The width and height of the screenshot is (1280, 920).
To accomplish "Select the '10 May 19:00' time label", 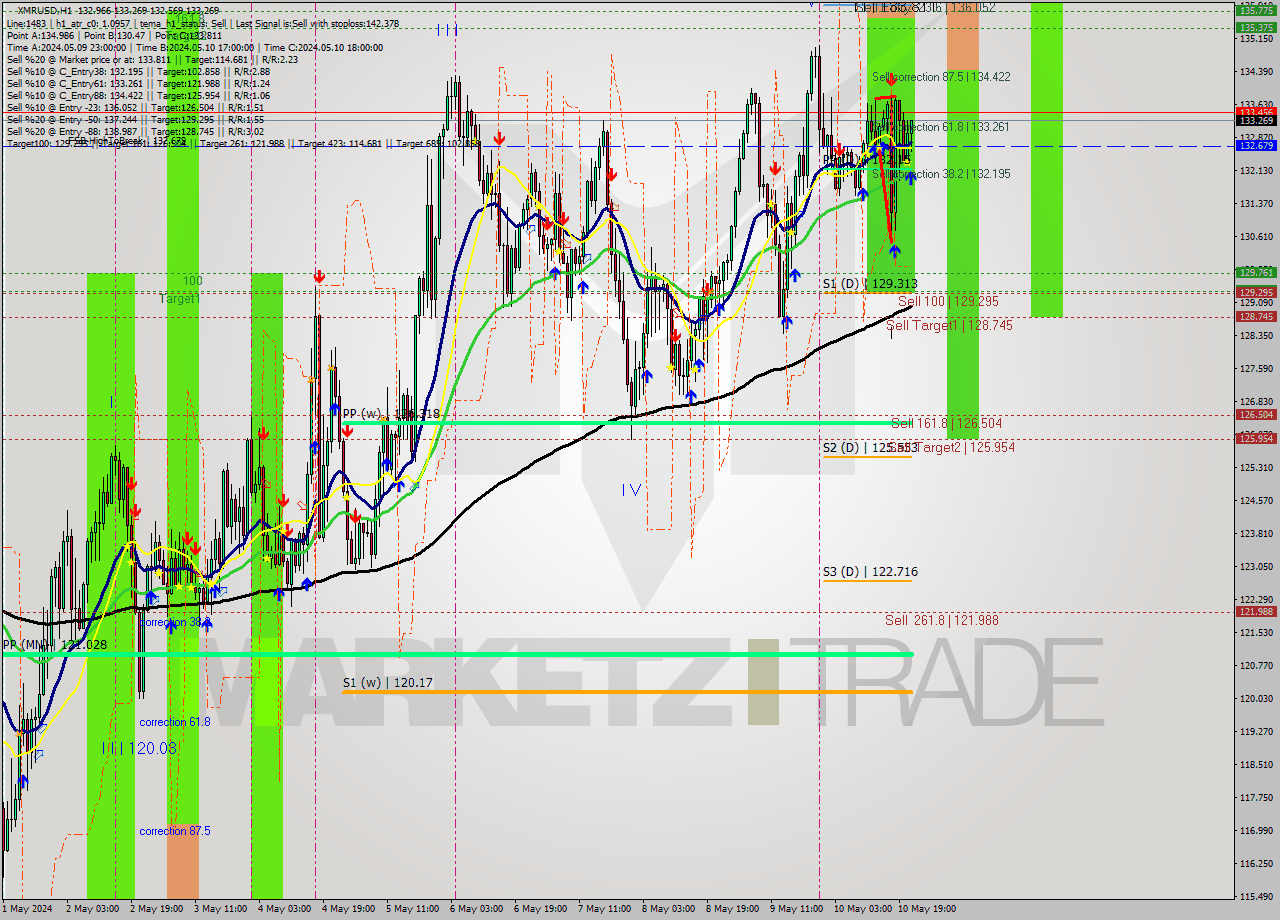I will coord(927,909).
